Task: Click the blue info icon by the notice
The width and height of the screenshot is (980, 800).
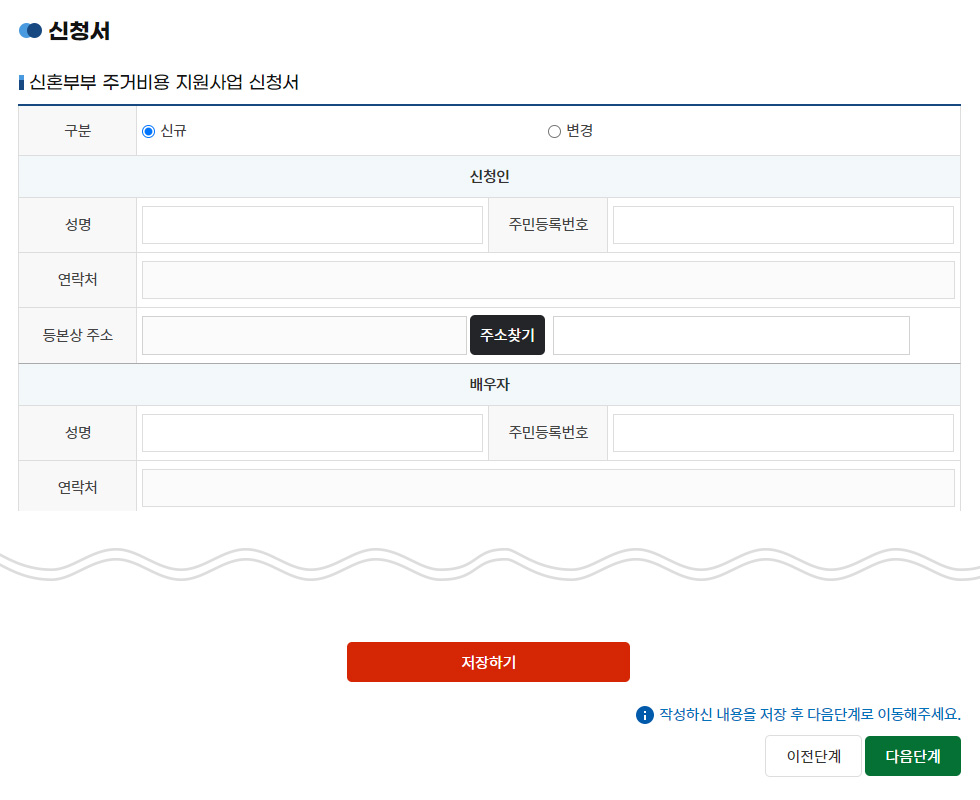Action: (644, 715)
